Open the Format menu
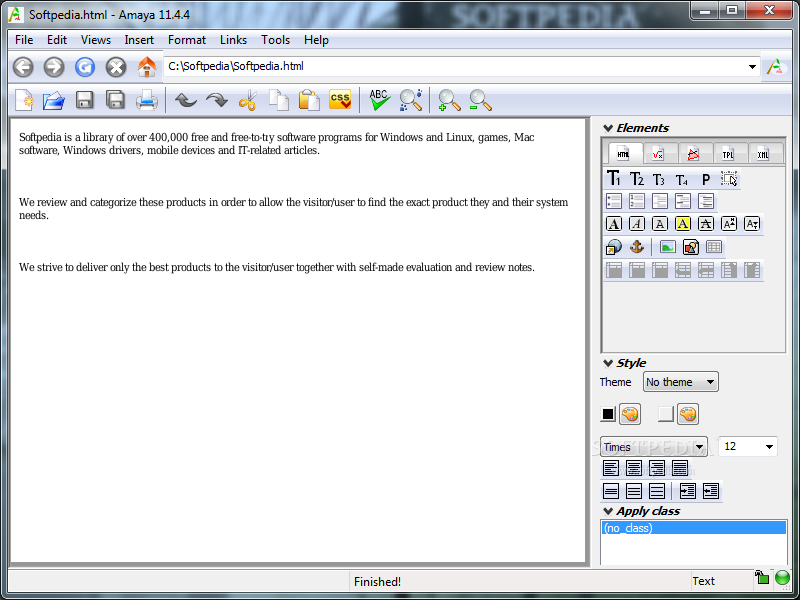 pos(187,40)
